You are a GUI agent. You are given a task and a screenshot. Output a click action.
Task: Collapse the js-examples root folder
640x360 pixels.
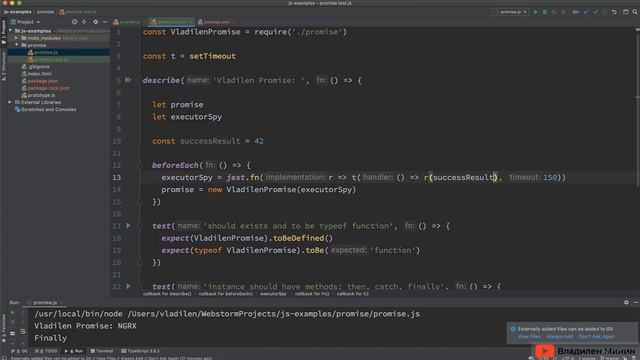(11, 31)
